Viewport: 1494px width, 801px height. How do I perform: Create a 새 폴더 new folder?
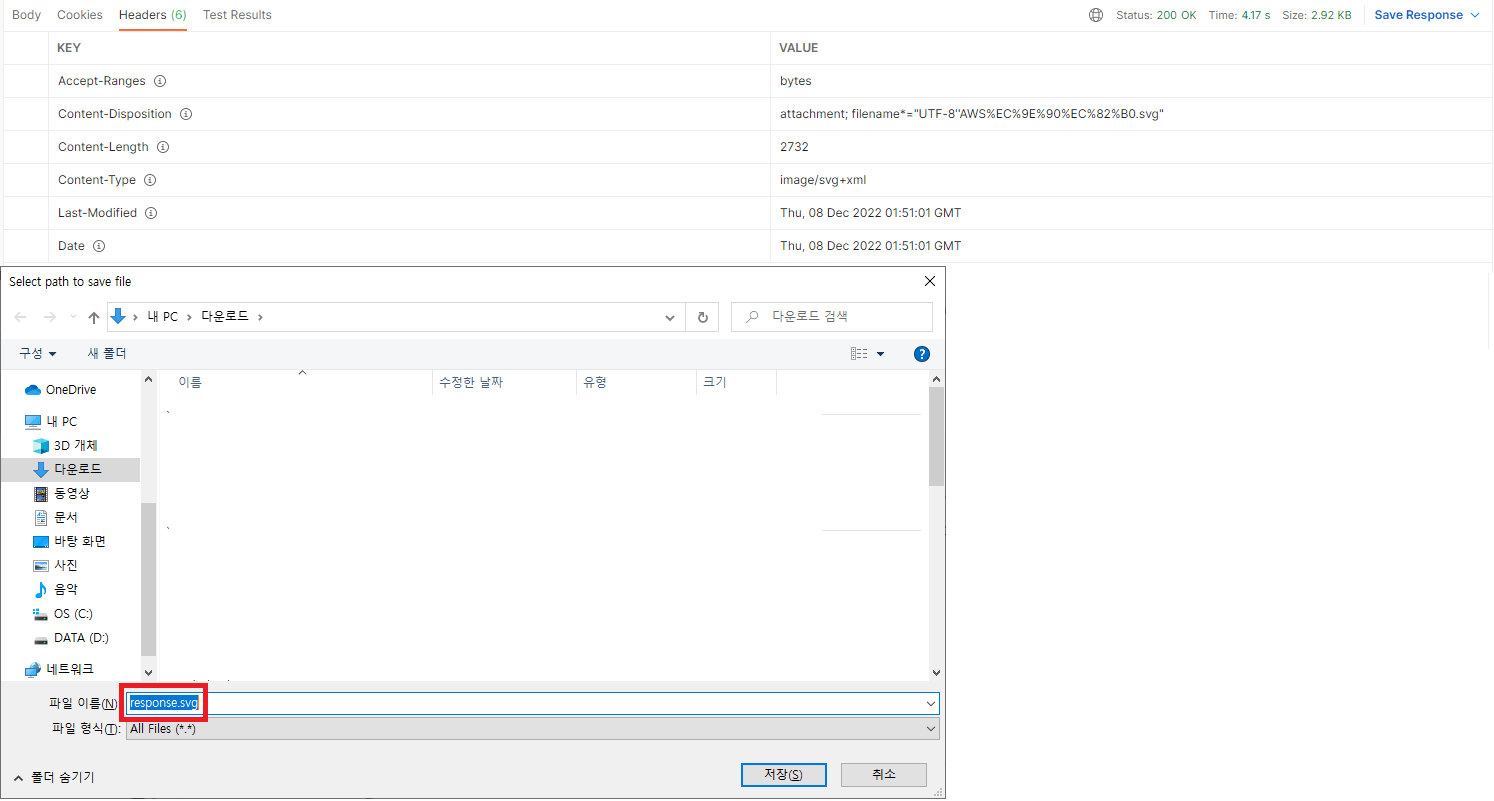(x=106, y=353)
